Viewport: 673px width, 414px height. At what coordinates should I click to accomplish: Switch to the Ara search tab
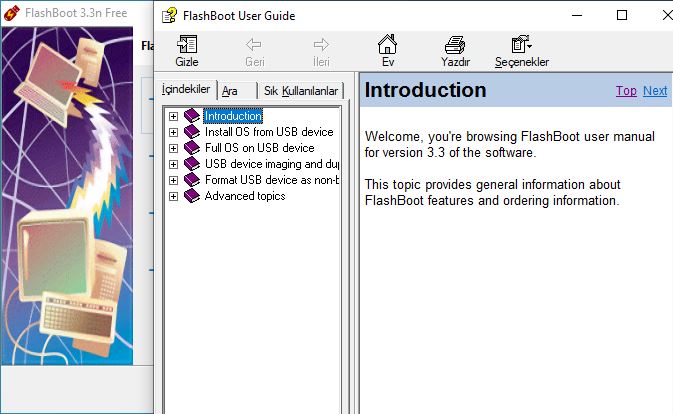[x=237, y=91]
